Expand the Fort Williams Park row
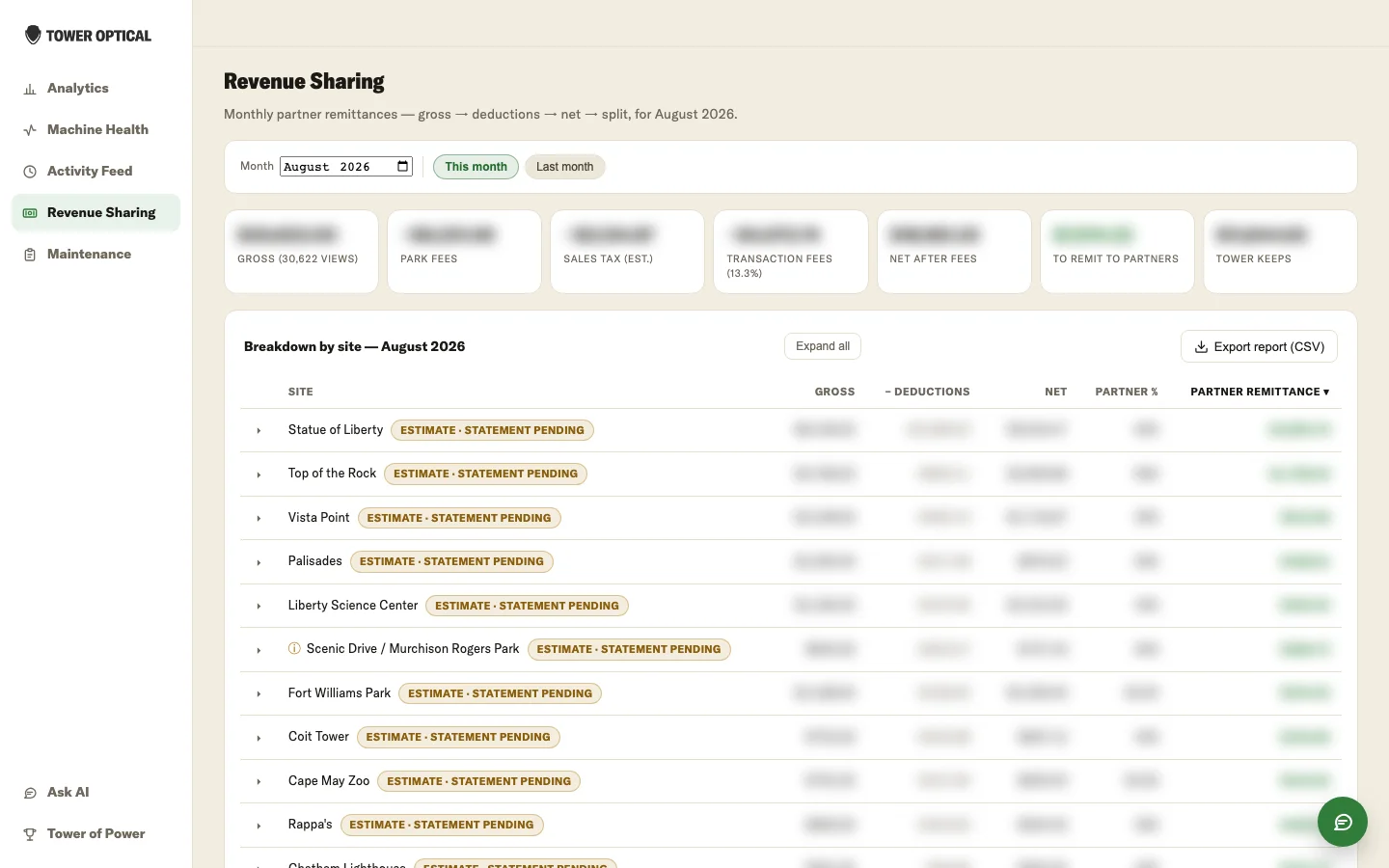The image size is (1389, 868). click(x=259, y=694)
